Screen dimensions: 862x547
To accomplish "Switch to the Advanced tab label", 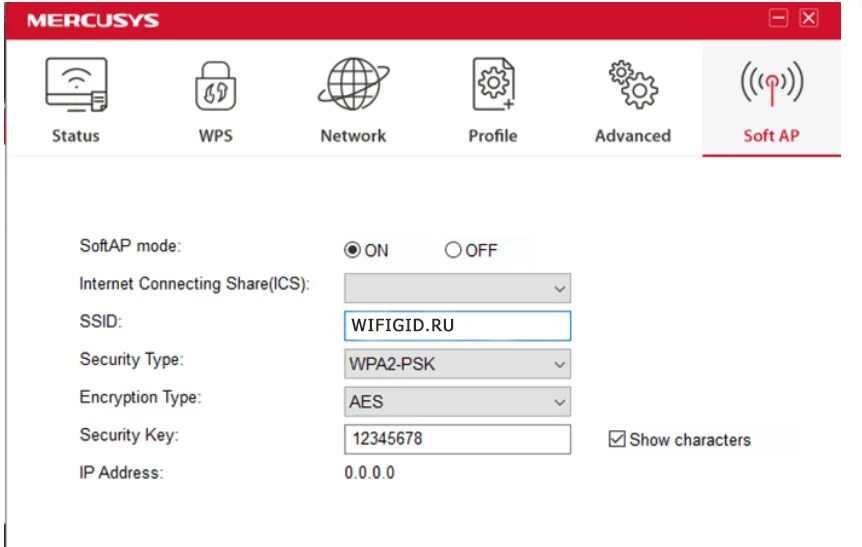I will click(633, 136).
